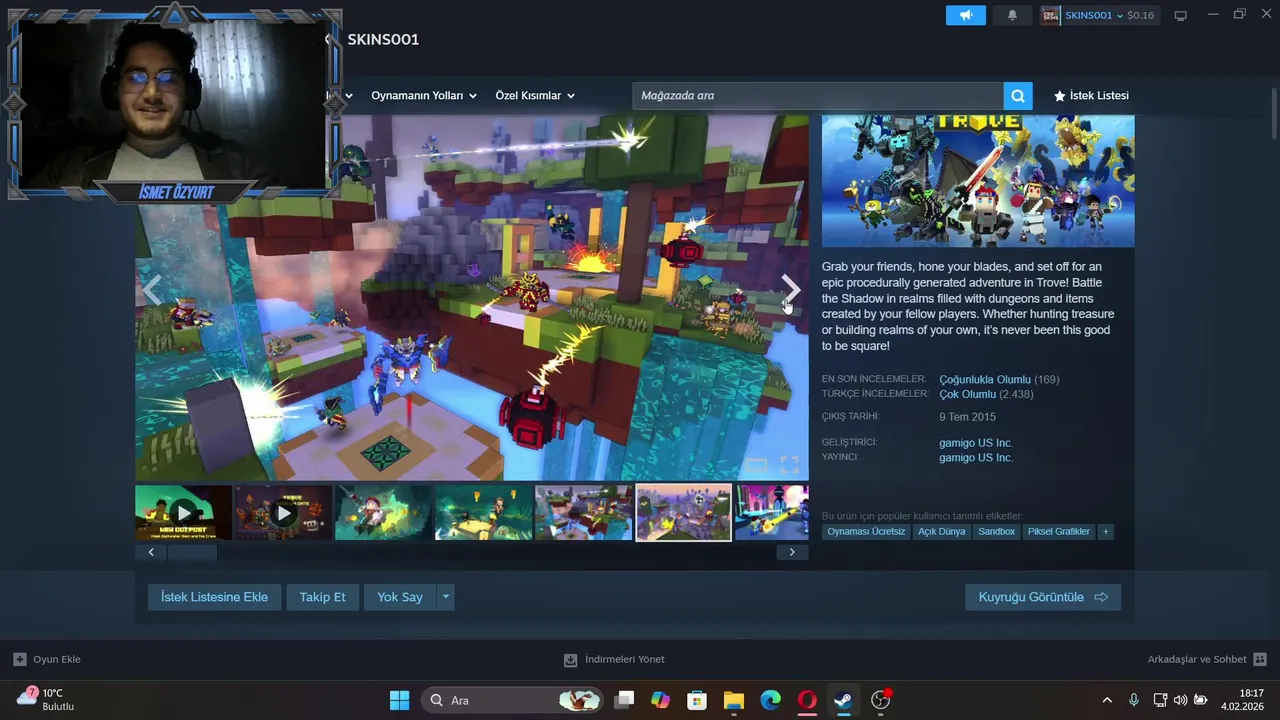
Task: Open the Windows taskbar Ara search box
Action: click(511, 700)
